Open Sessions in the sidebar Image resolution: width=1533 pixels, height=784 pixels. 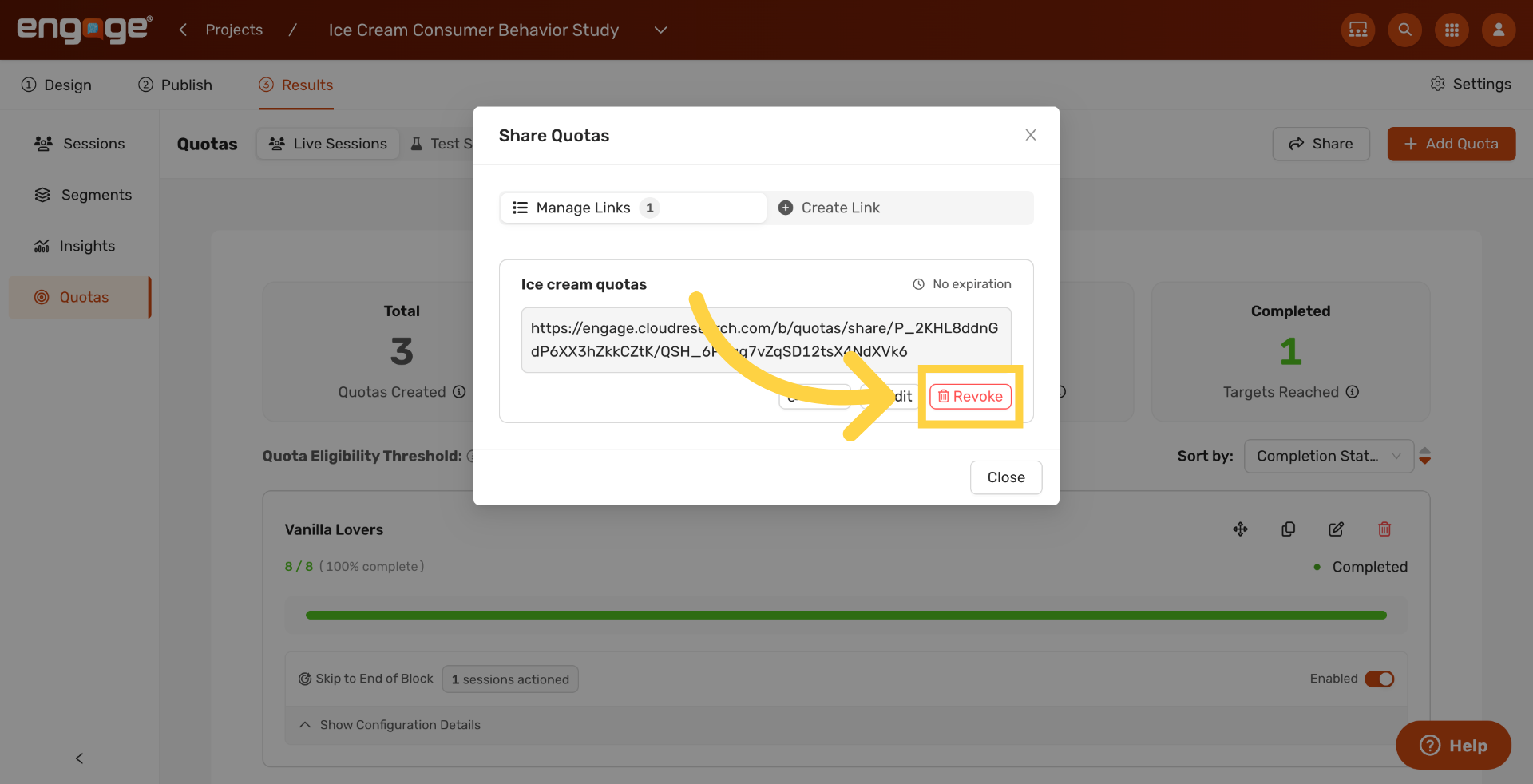[x=79, y=144]
